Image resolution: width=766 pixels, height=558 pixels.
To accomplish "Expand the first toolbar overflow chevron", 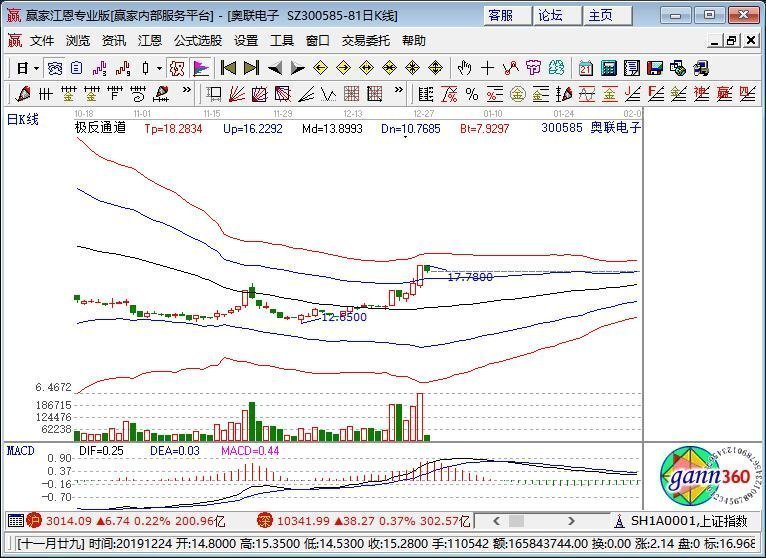I will [187, 90].
